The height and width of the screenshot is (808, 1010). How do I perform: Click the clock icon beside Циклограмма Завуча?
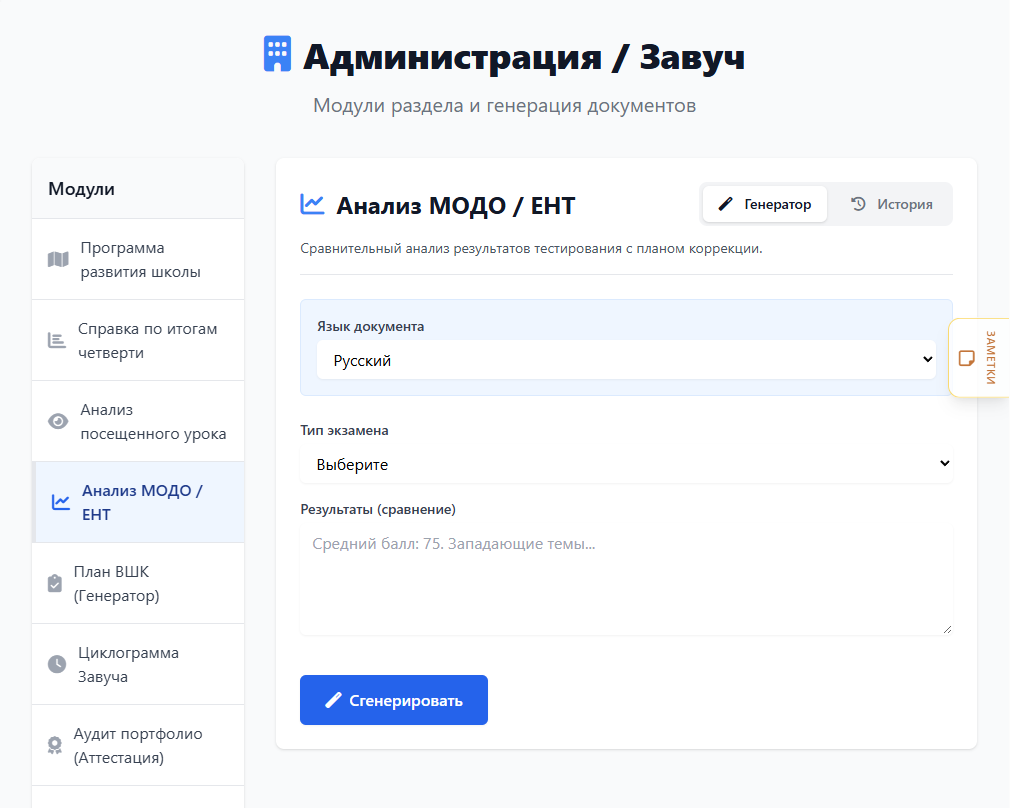[57, 664]
